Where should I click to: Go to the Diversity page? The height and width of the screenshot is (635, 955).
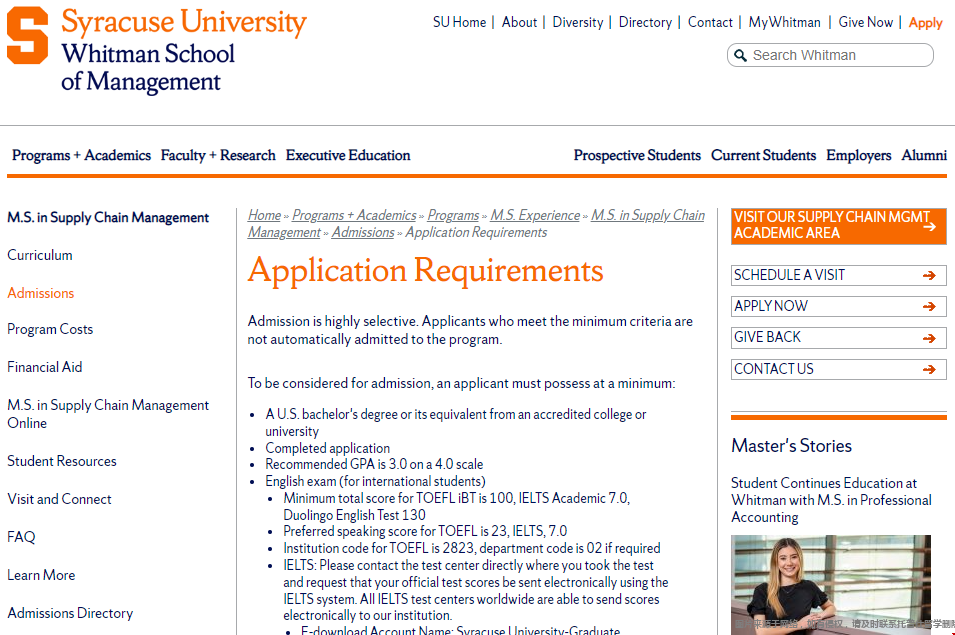click(x=577, y=23)
